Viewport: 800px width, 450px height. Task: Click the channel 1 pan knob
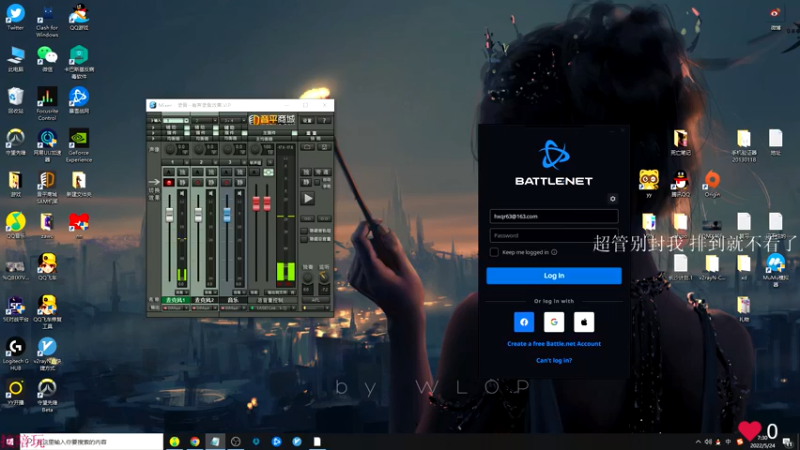pyautogui.click(x=170, y=149)
